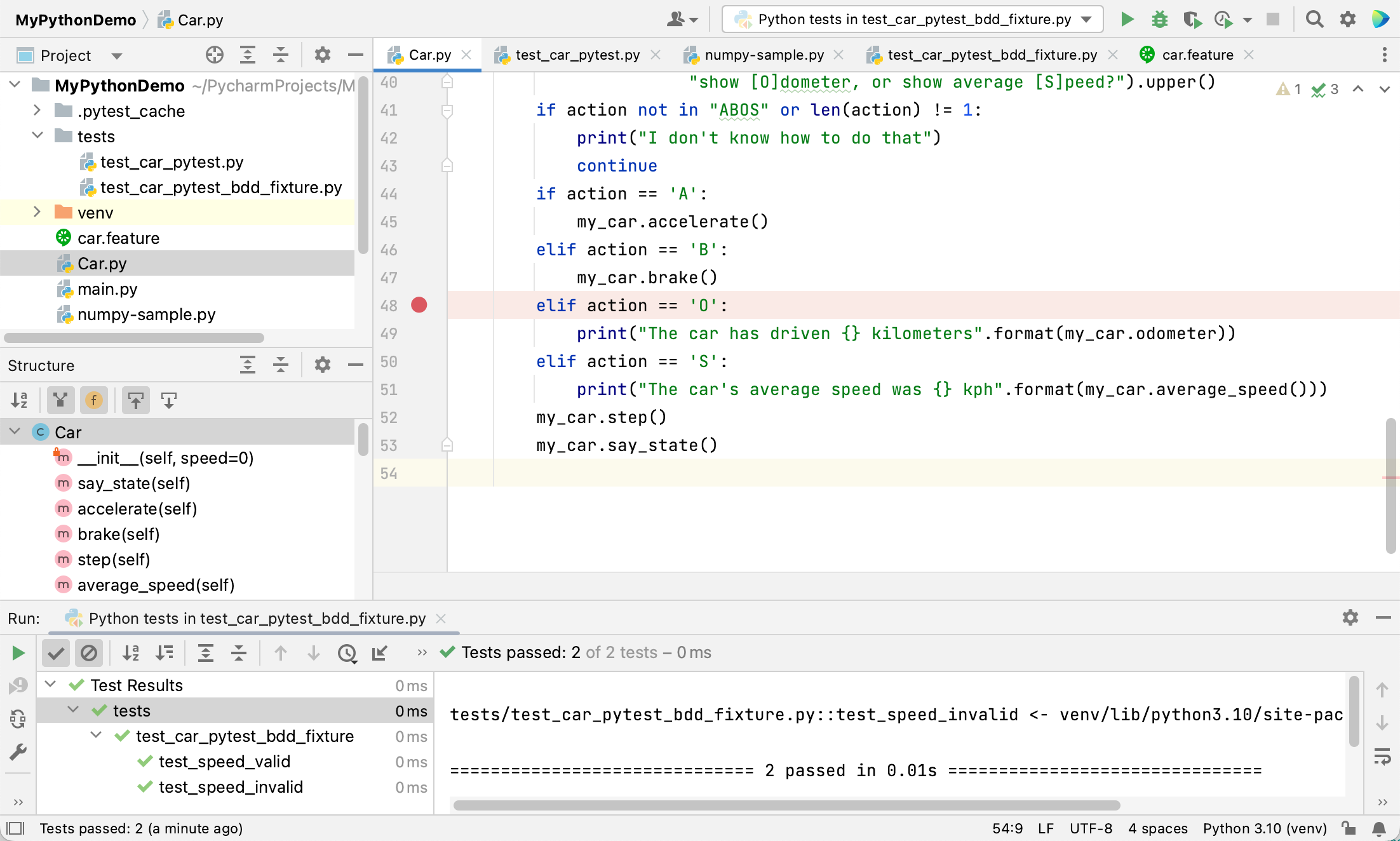Toggle Show Fields filter in Structure

click(x=94, y=400)
